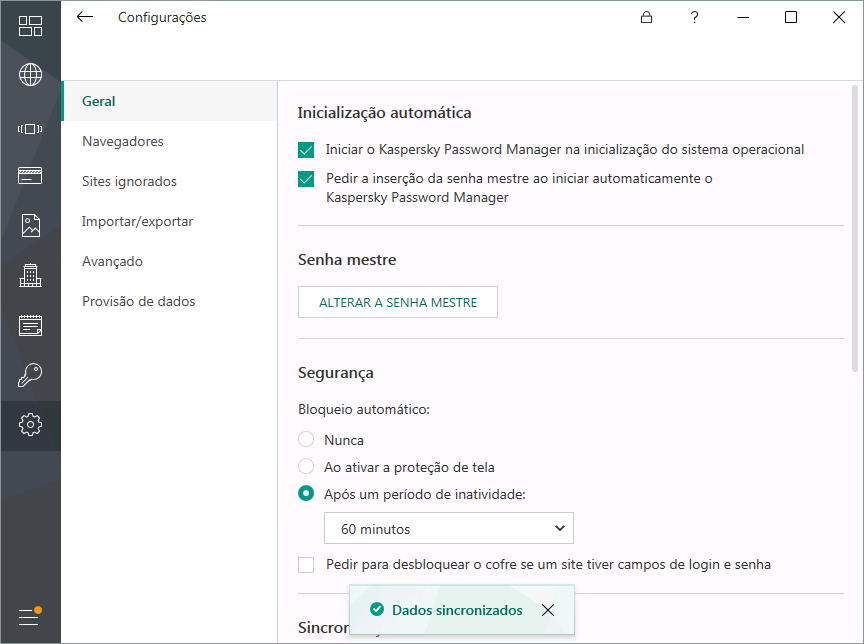
Task: Open the bank cards icon in sidebar
Action: pyautogui.click(x=30, y=176)
